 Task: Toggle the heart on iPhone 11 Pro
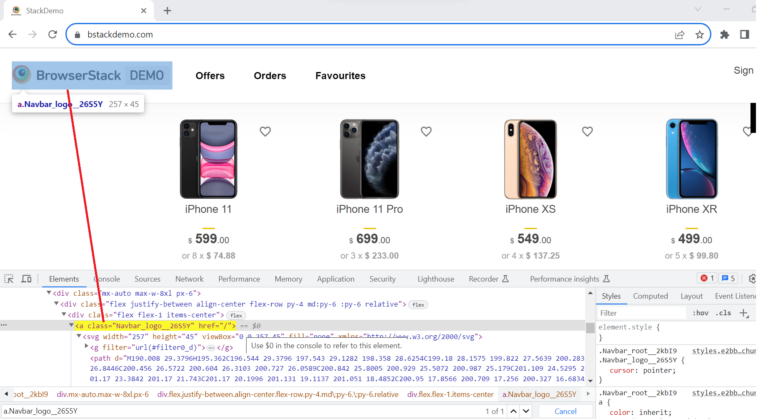click(x=426, y=131)
